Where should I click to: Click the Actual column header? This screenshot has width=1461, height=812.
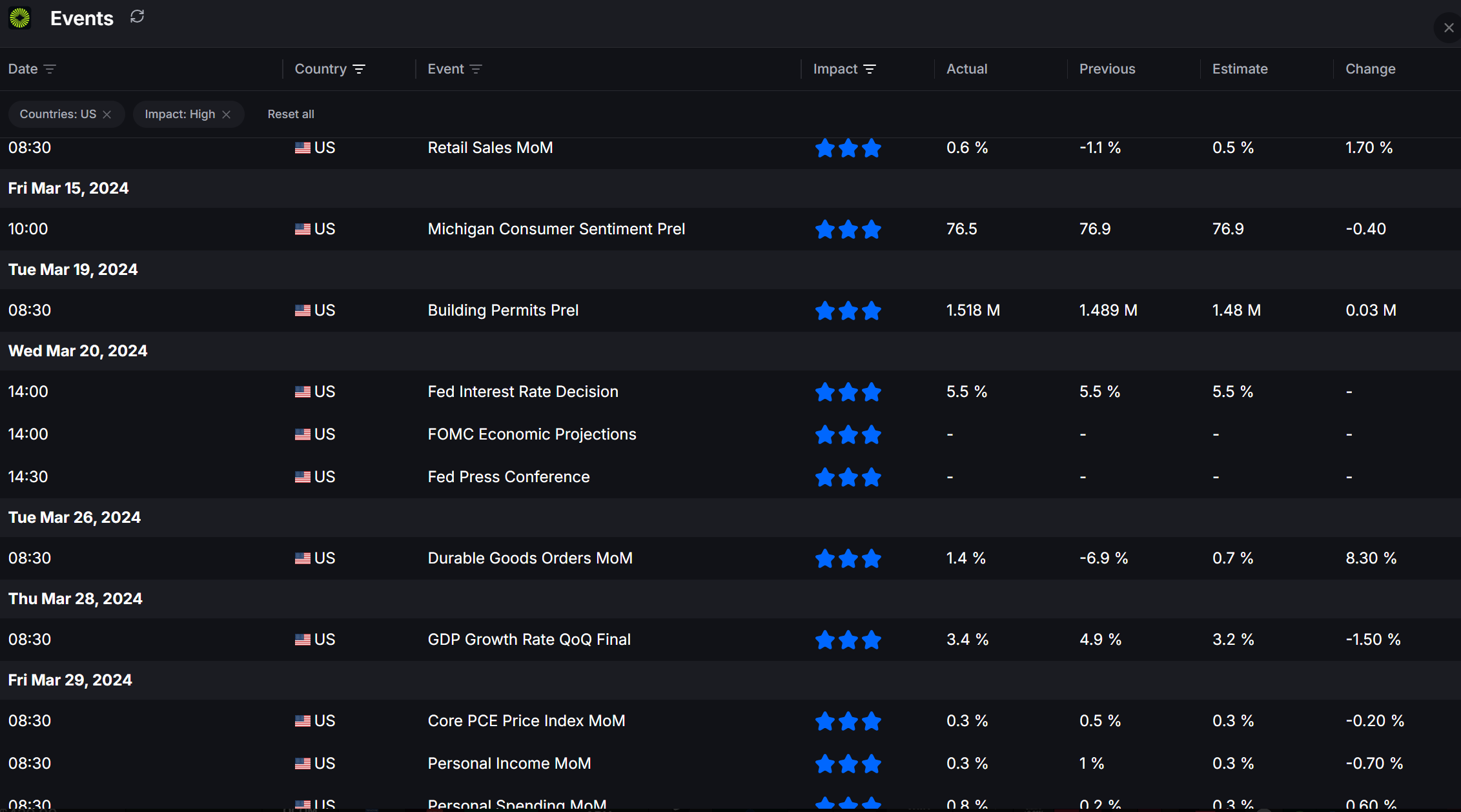coord(966,69)
